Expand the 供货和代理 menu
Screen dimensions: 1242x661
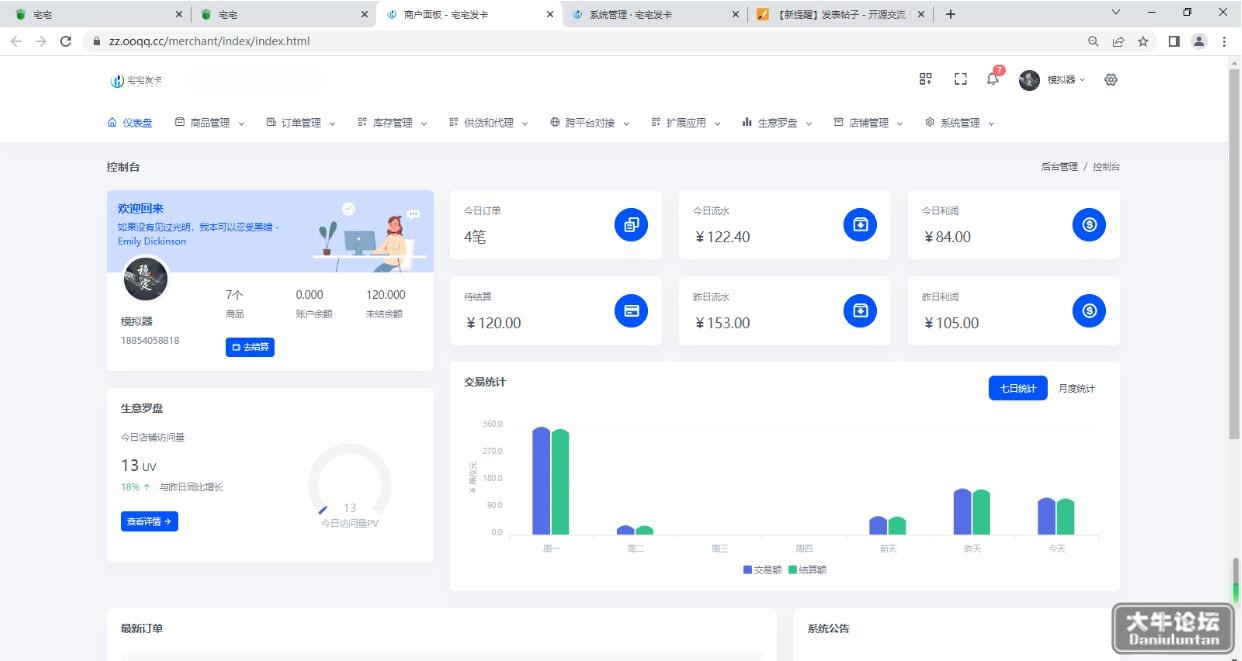point(488,123)
